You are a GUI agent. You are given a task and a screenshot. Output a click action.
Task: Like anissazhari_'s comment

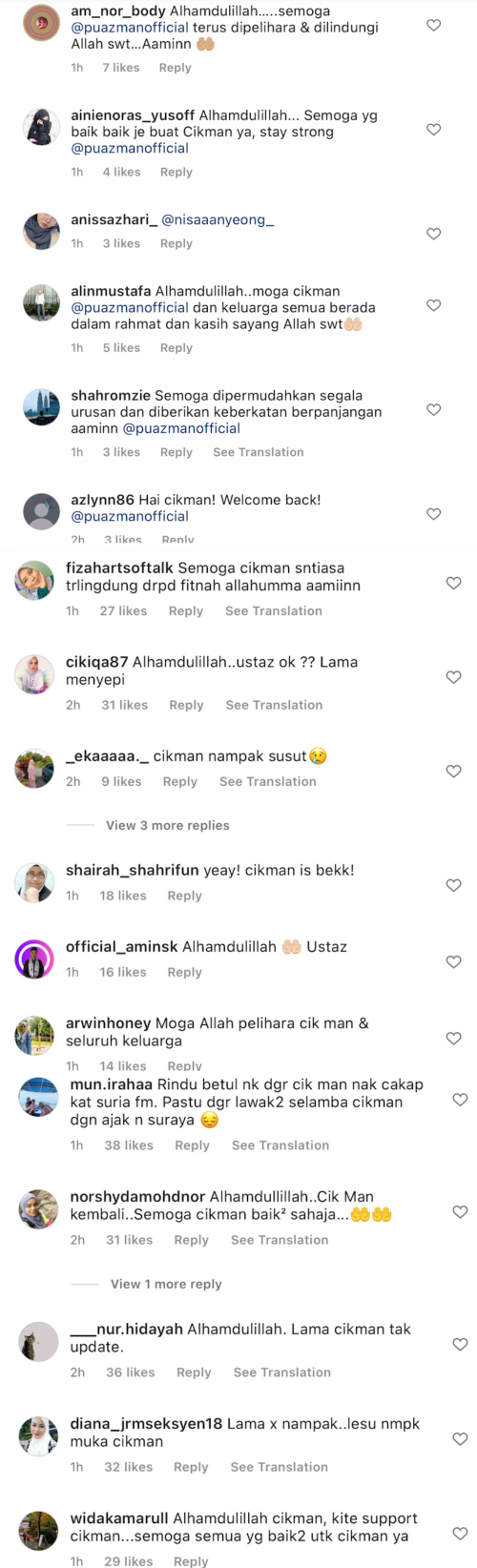pos(433,234)
